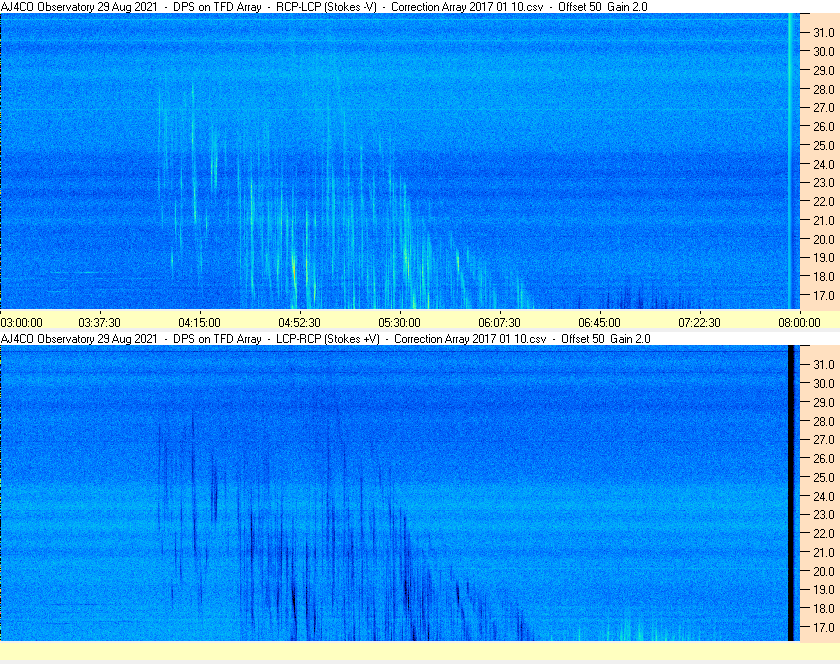Click the 07:22:30 time axis label
The image size is (840, 664).
[x=699, y=323]
